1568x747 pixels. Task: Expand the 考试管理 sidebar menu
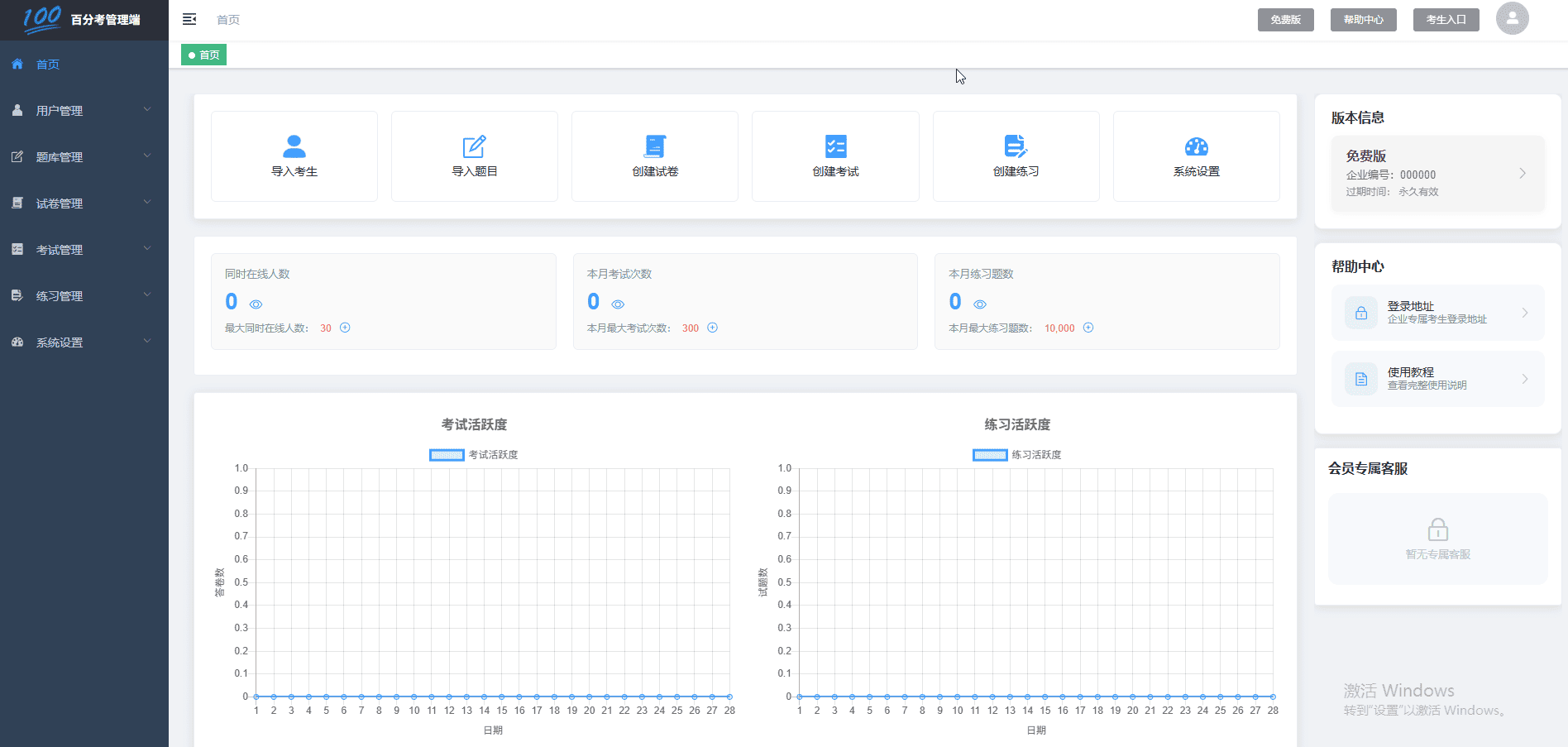(84, 249)
